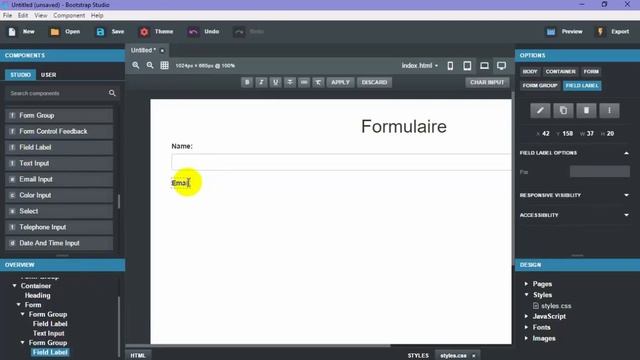Discard the text edits

tap(374, 82)
